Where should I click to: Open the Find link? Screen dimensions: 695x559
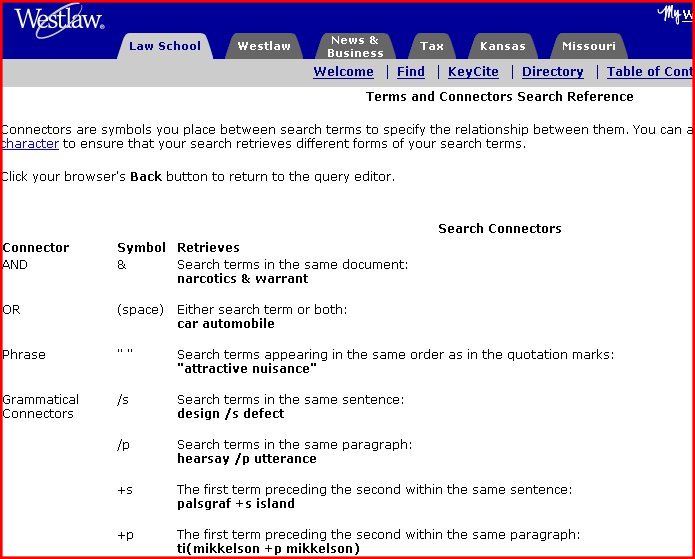(411, 72)
